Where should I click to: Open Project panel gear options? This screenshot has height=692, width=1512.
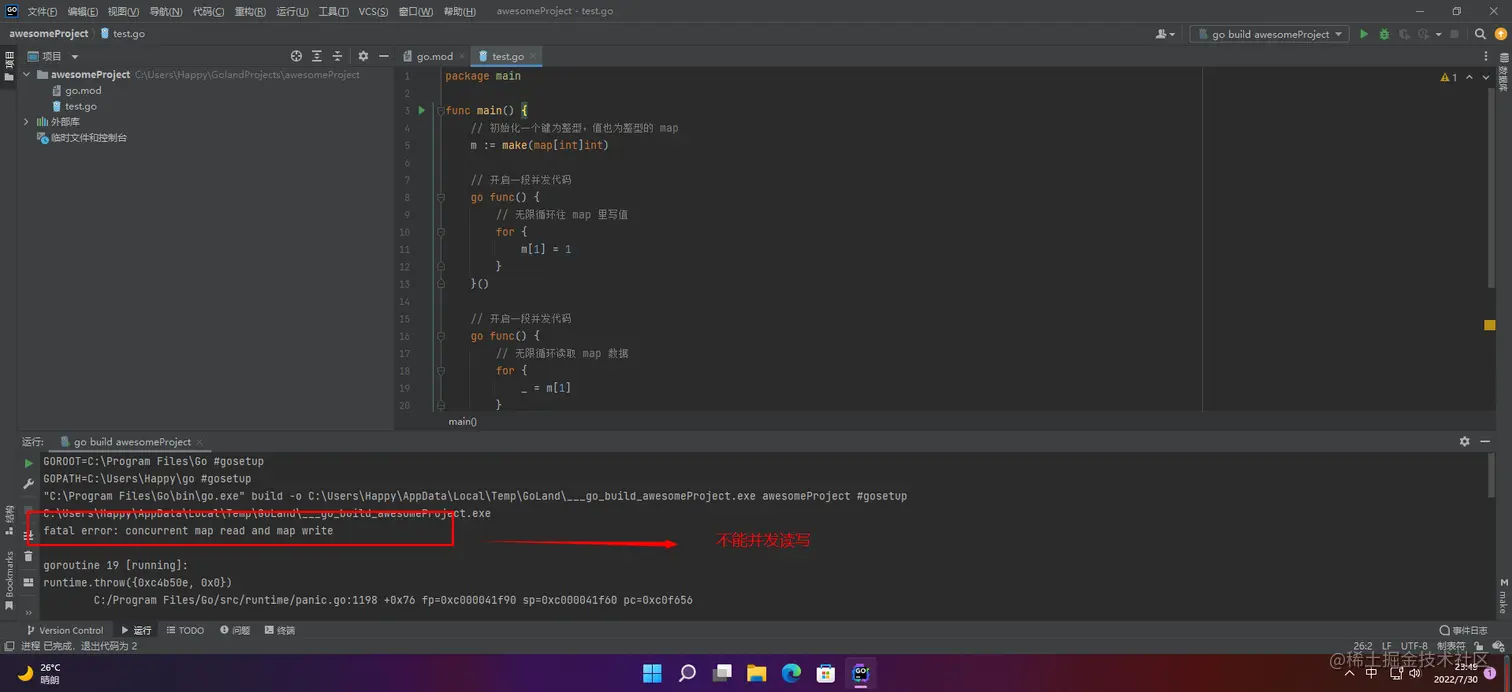[x=363, y=56]
